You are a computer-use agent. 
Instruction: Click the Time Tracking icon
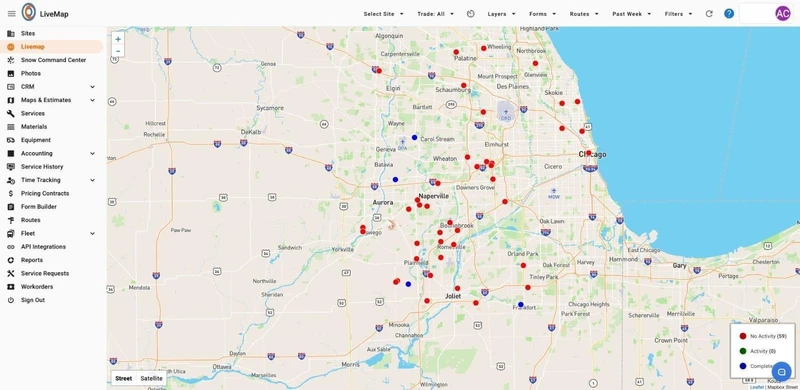click(x=11, y=180)
